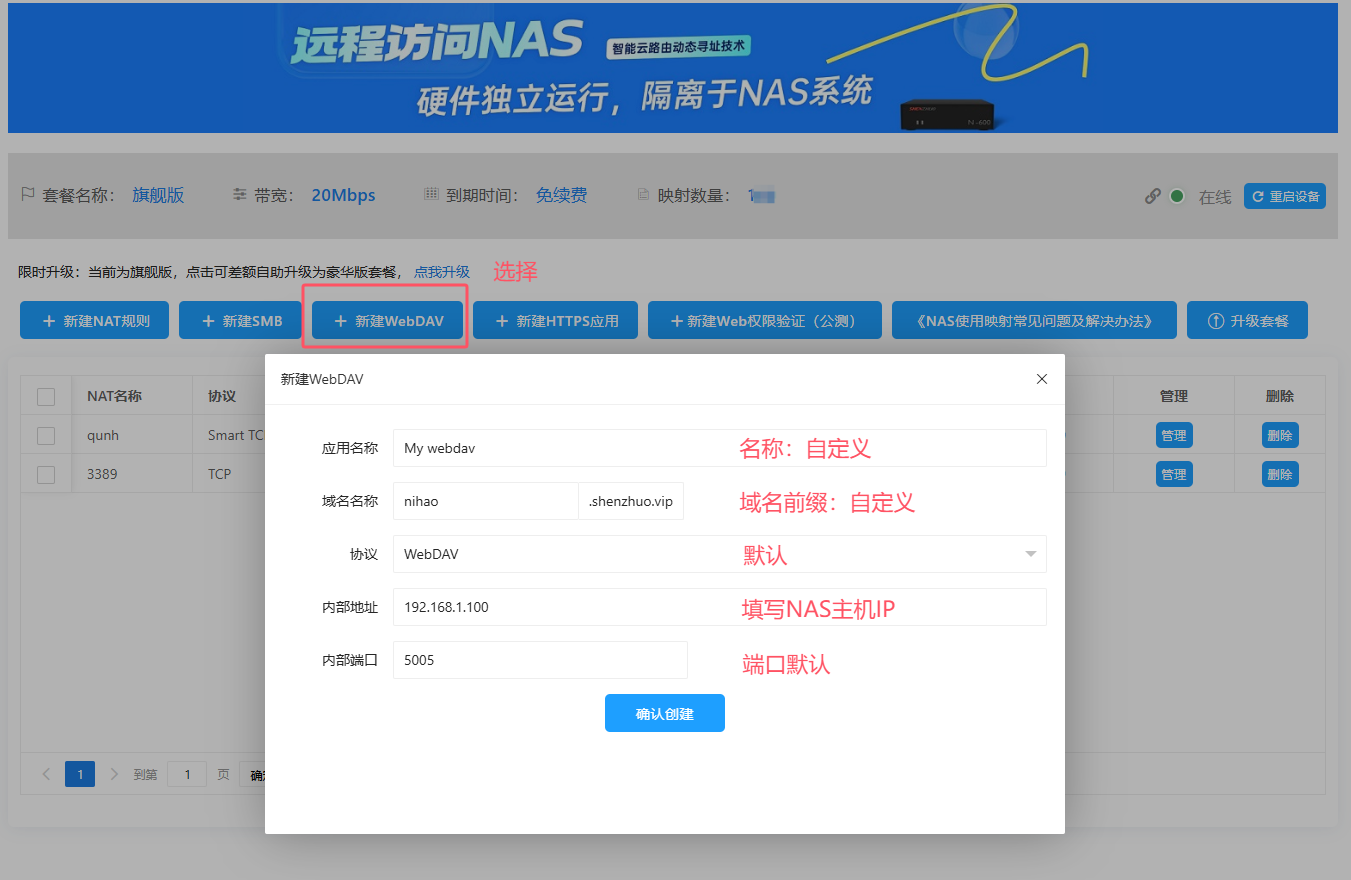Click 确认创建 to confirm creation
Viewport: 1351px width, 880px height.
coord(664,714)
